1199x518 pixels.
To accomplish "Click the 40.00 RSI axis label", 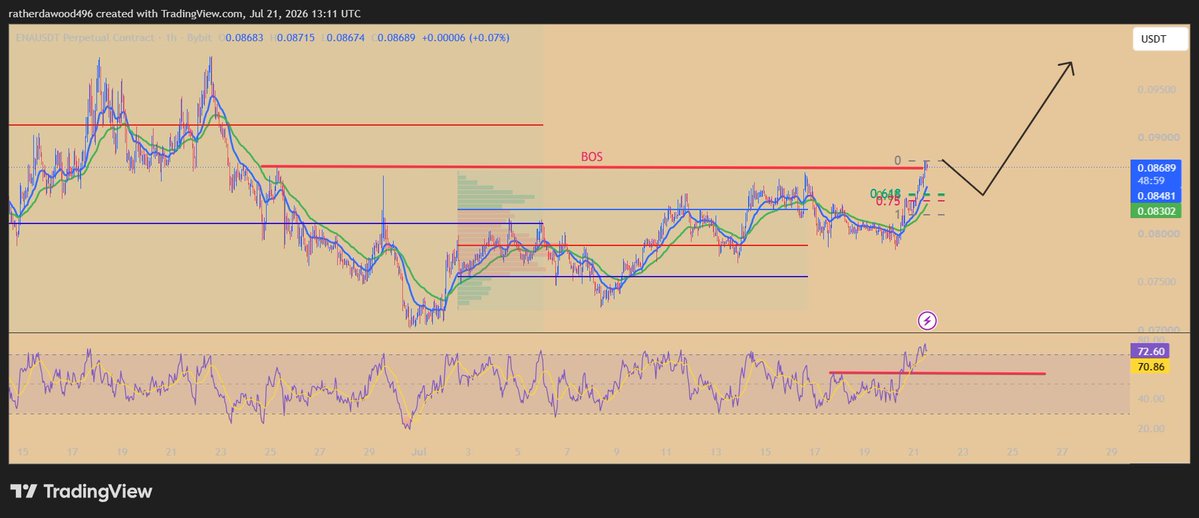I will [1149, 399].
